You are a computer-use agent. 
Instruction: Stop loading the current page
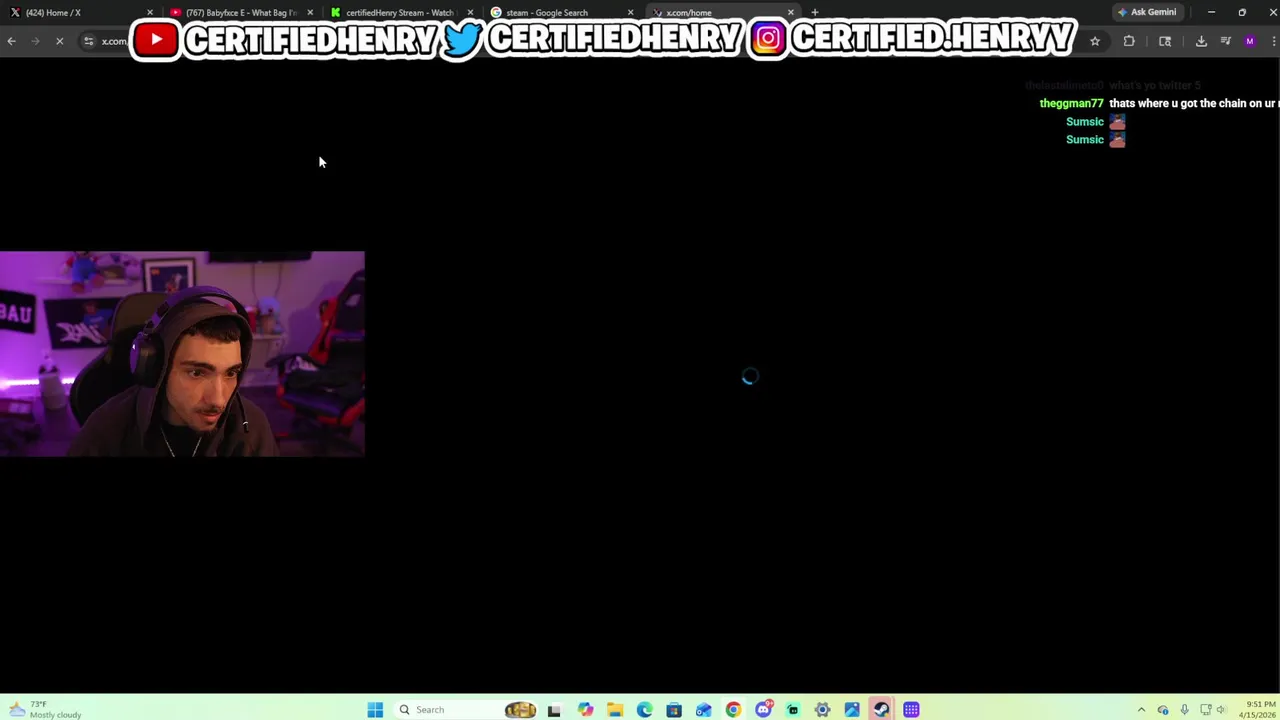point(59,41)
